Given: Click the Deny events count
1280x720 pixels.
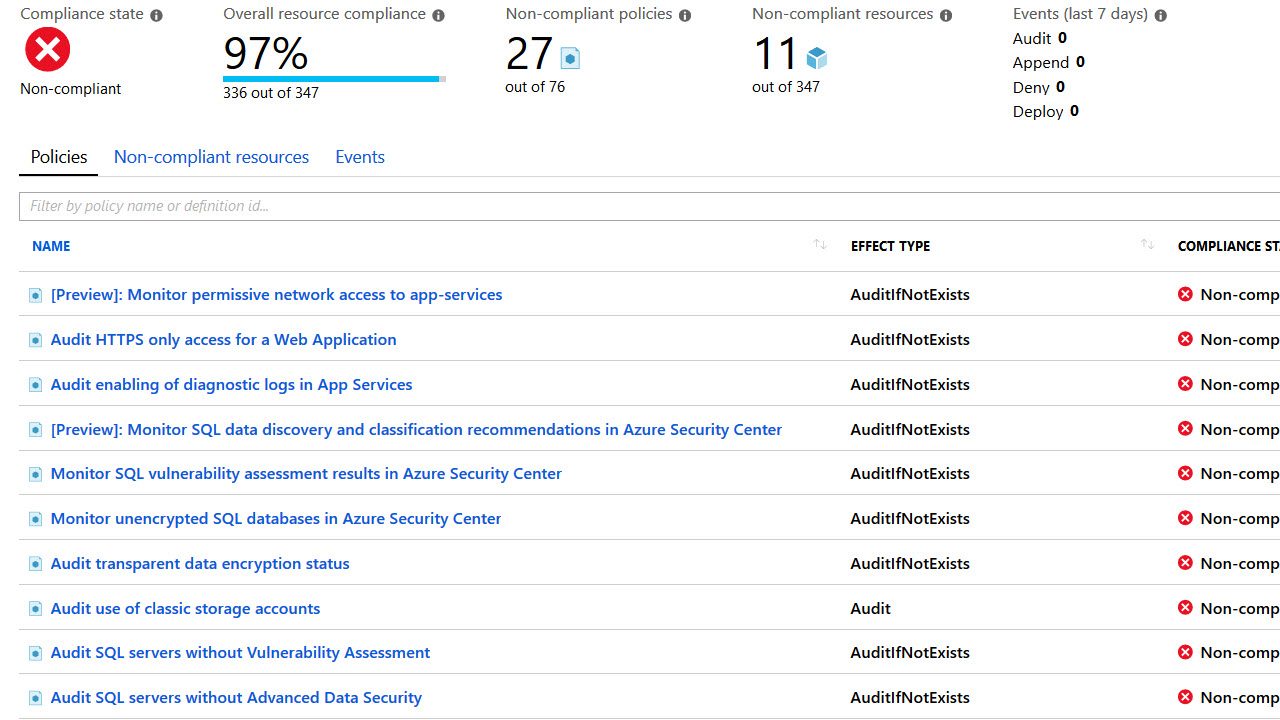Looking at the screenshot, I should point(1060,87).
